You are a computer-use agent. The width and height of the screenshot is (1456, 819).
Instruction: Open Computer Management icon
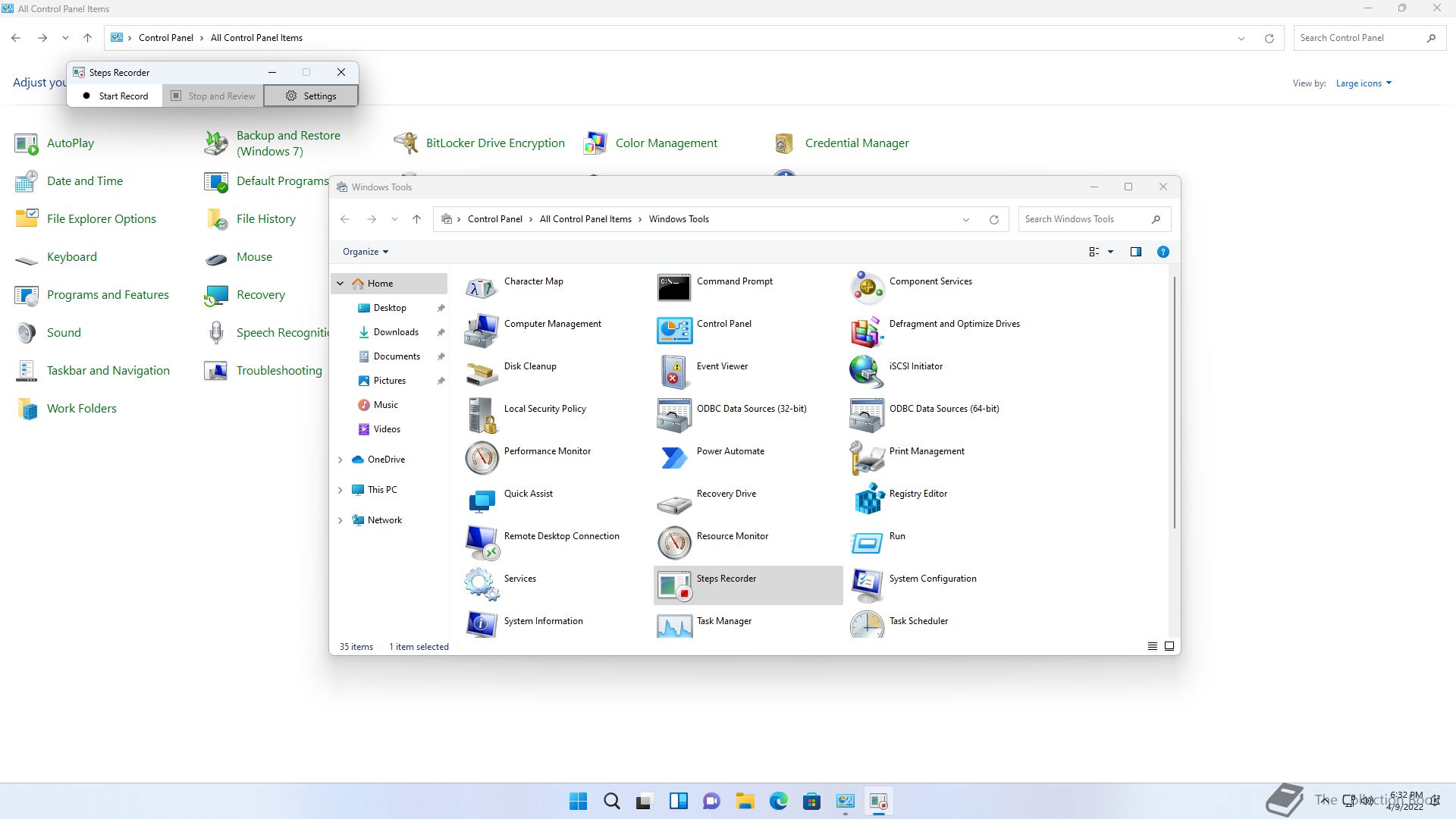(x=482, y=331)
